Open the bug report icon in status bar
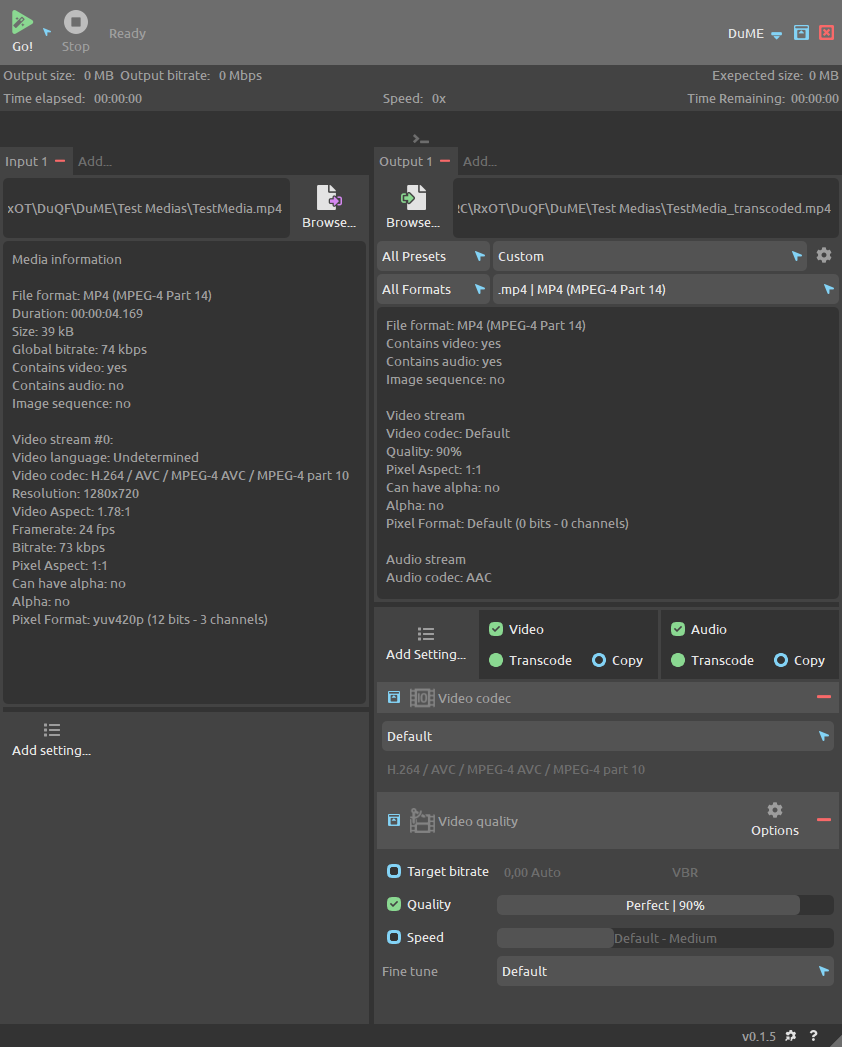The width and height of the screenshot is (842, 1047). coord(791,1036)
